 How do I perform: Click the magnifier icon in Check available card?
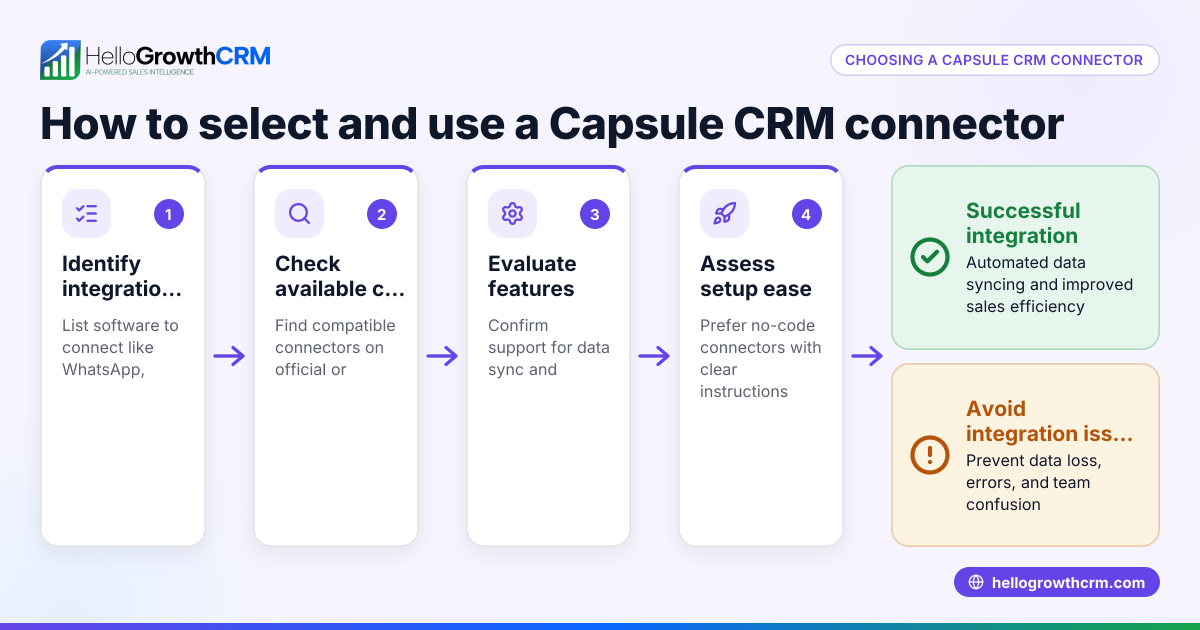(x=299, y=213)
